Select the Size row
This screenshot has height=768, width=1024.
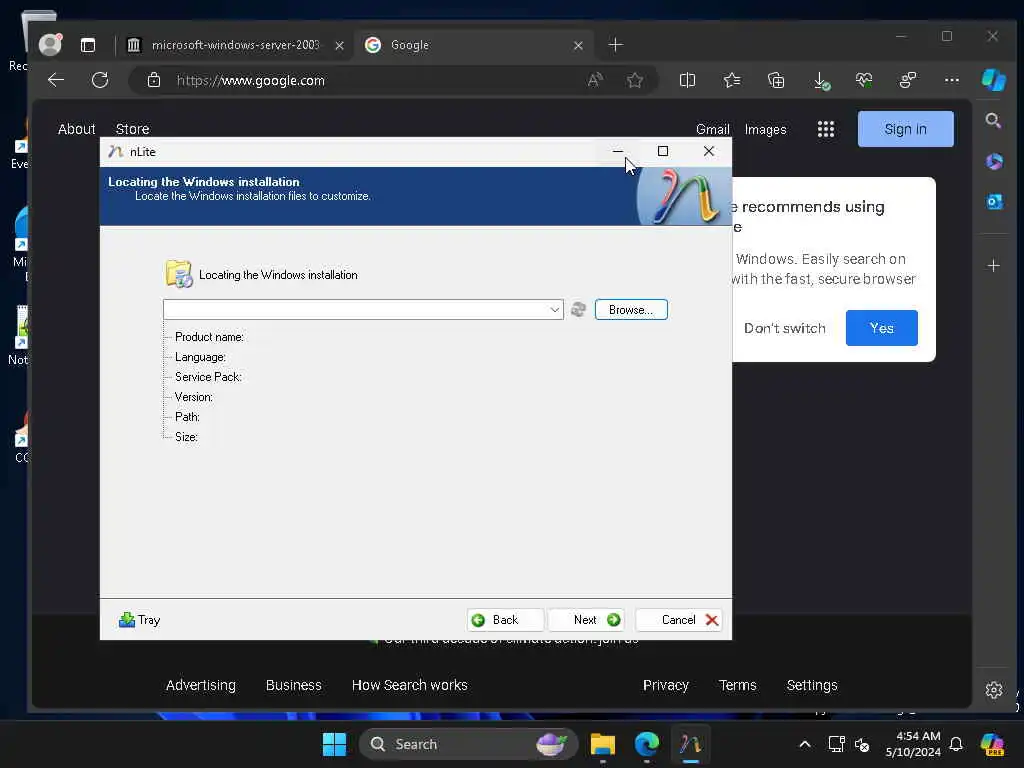[x=185, y=437]
